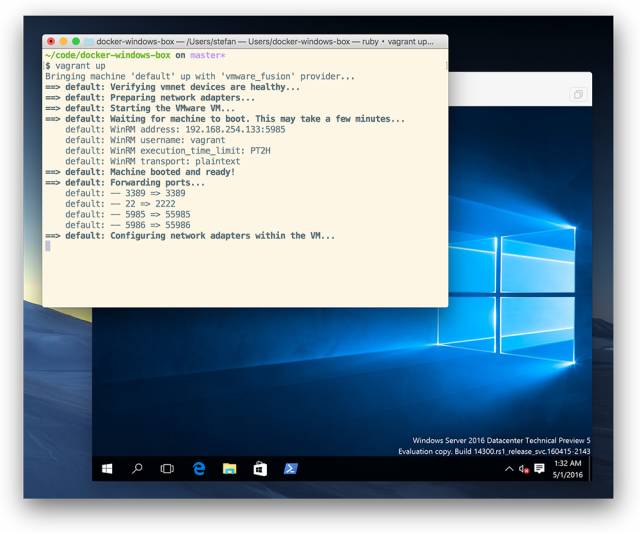The width and height of the screenshot is (640, 533).
Task: Click the 'WinRM username: vagrant' line
Action: pyautogui.click(x=145, y=140)
